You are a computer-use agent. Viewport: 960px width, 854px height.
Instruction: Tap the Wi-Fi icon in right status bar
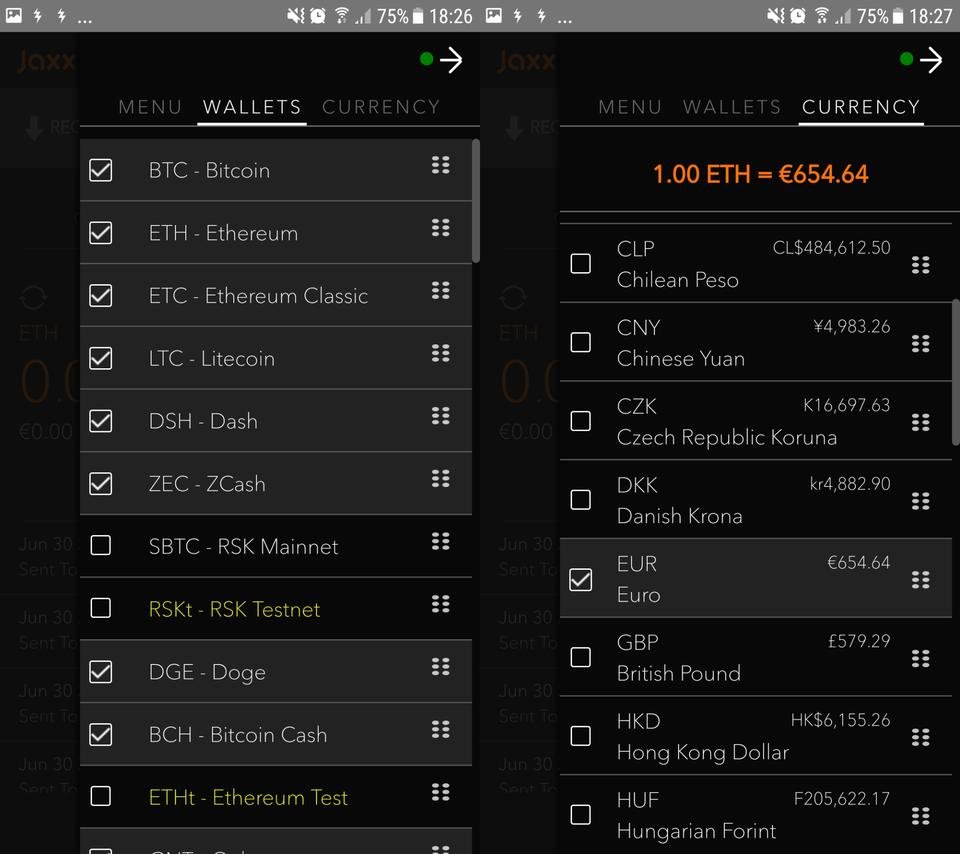pos(822,15)
